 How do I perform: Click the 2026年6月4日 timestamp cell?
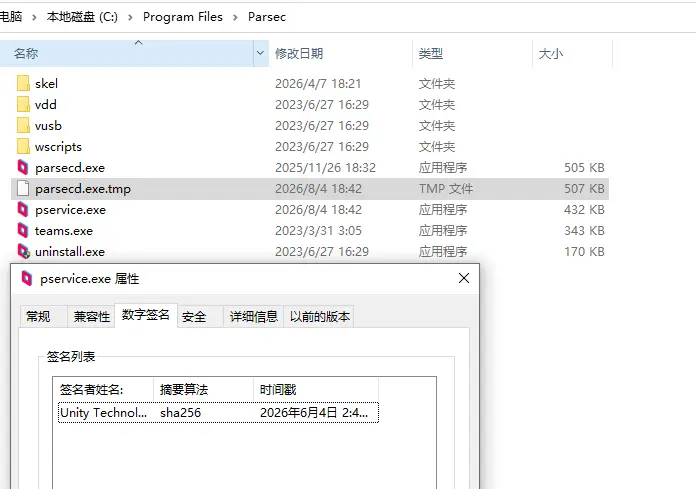click(314, 413)
